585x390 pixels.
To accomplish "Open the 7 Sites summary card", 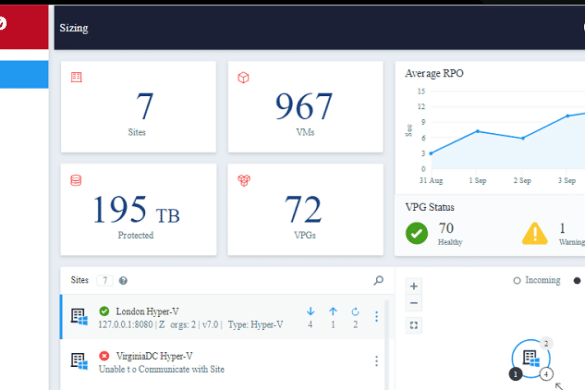I will coord(138,107).
